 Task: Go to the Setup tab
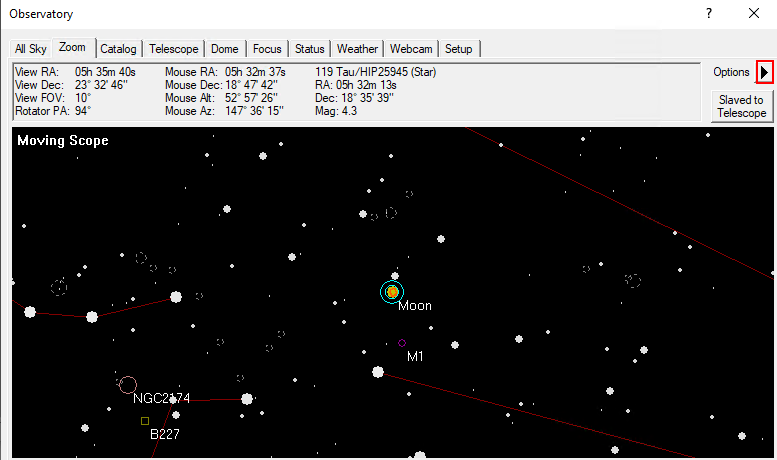click(459, 49)
